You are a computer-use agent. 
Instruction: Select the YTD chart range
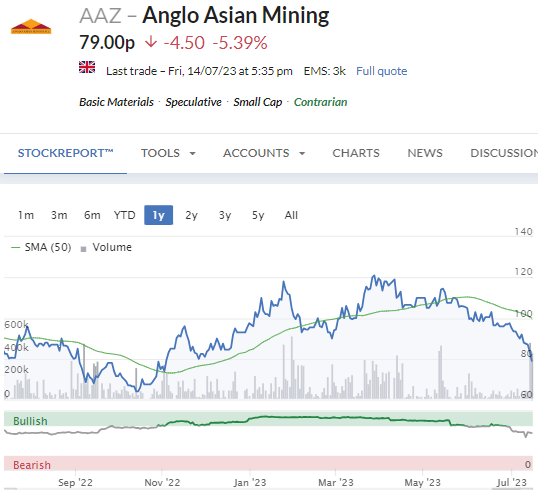click(125, 215)
